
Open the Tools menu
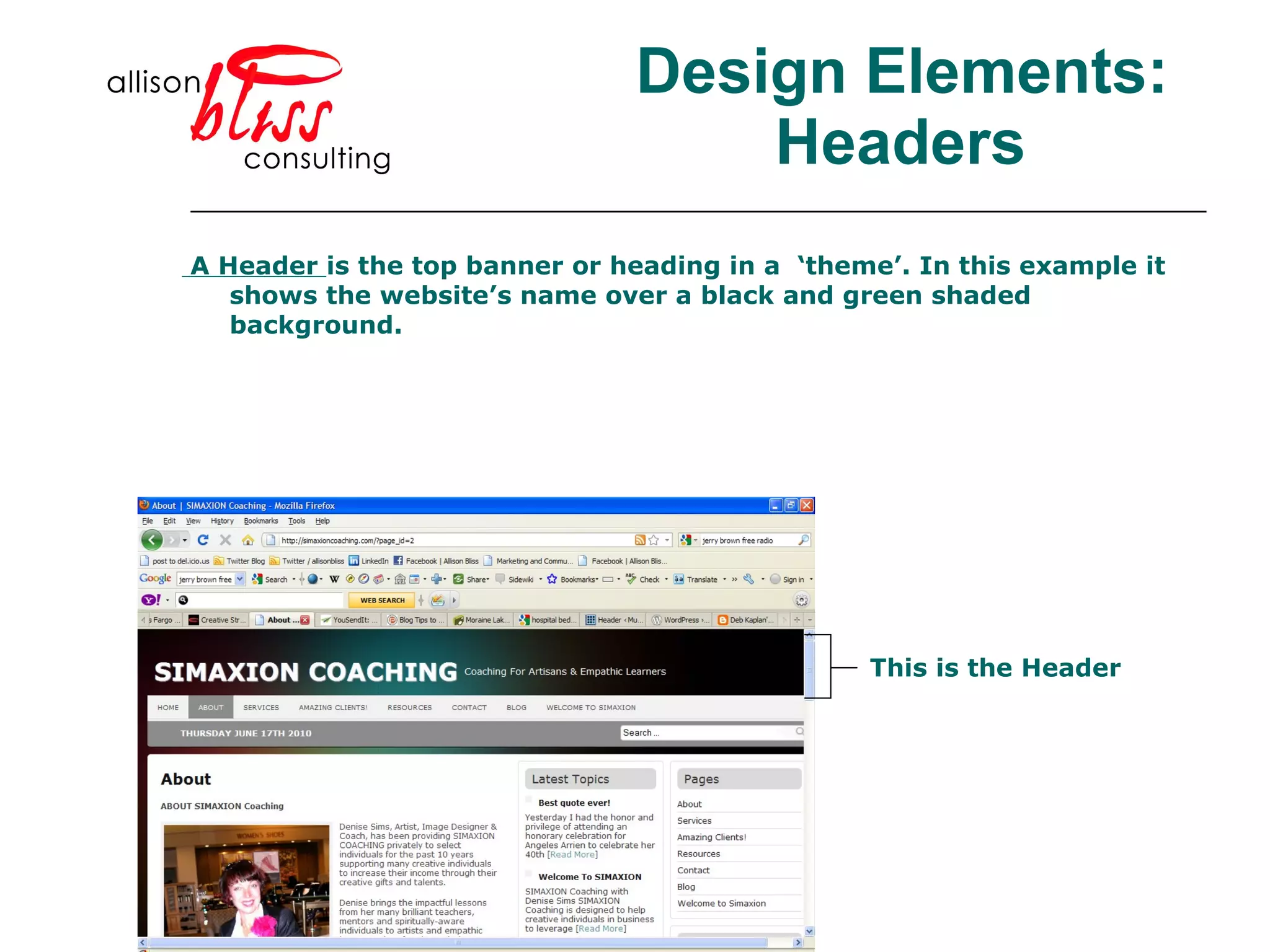(296, 521)
